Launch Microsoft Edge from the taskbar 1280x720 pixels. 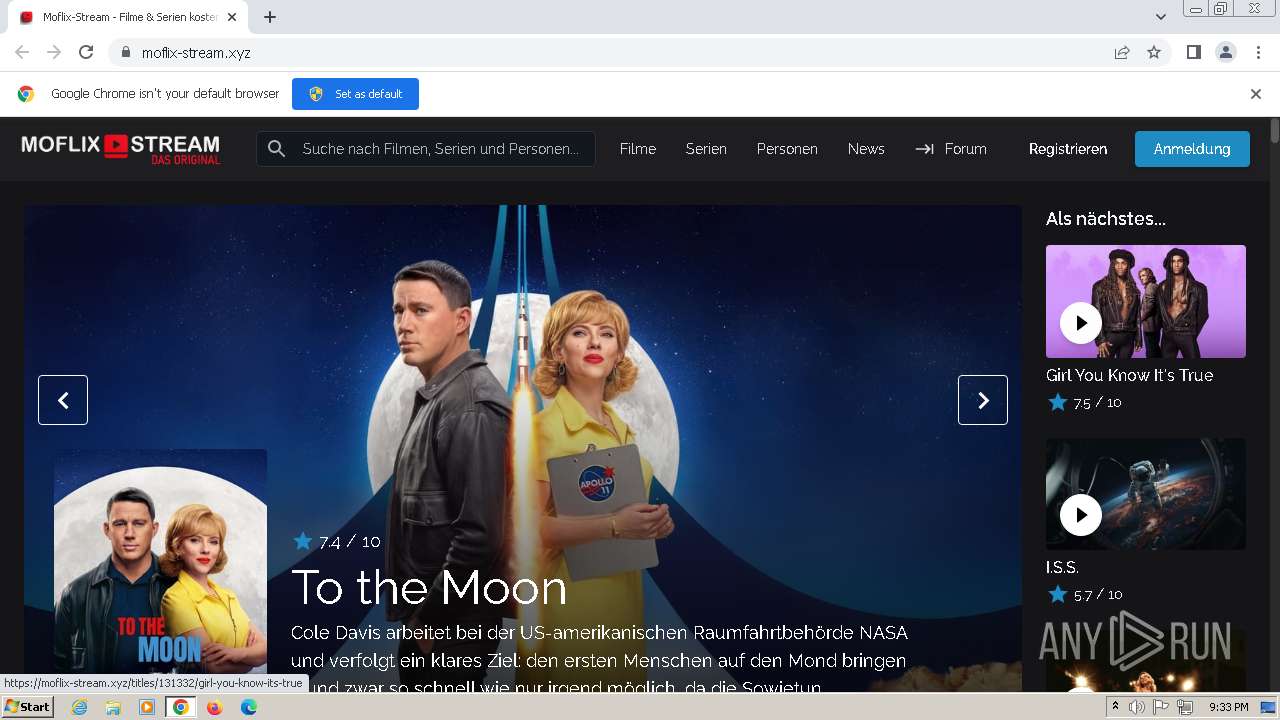(x=248, y=707)
